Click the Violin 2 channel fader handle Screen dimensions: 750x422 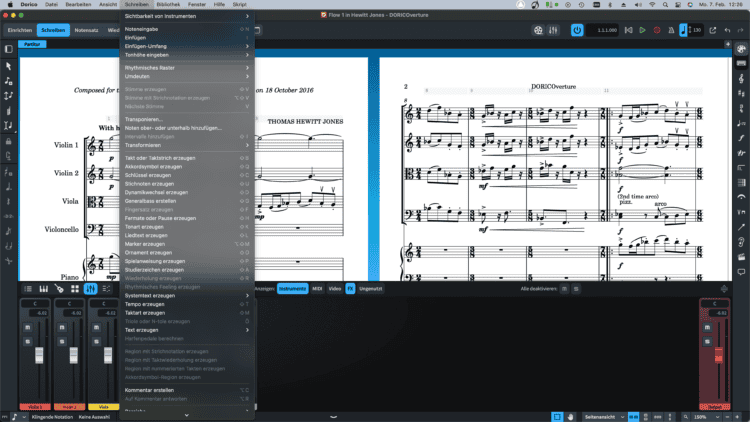pos(74,355)
